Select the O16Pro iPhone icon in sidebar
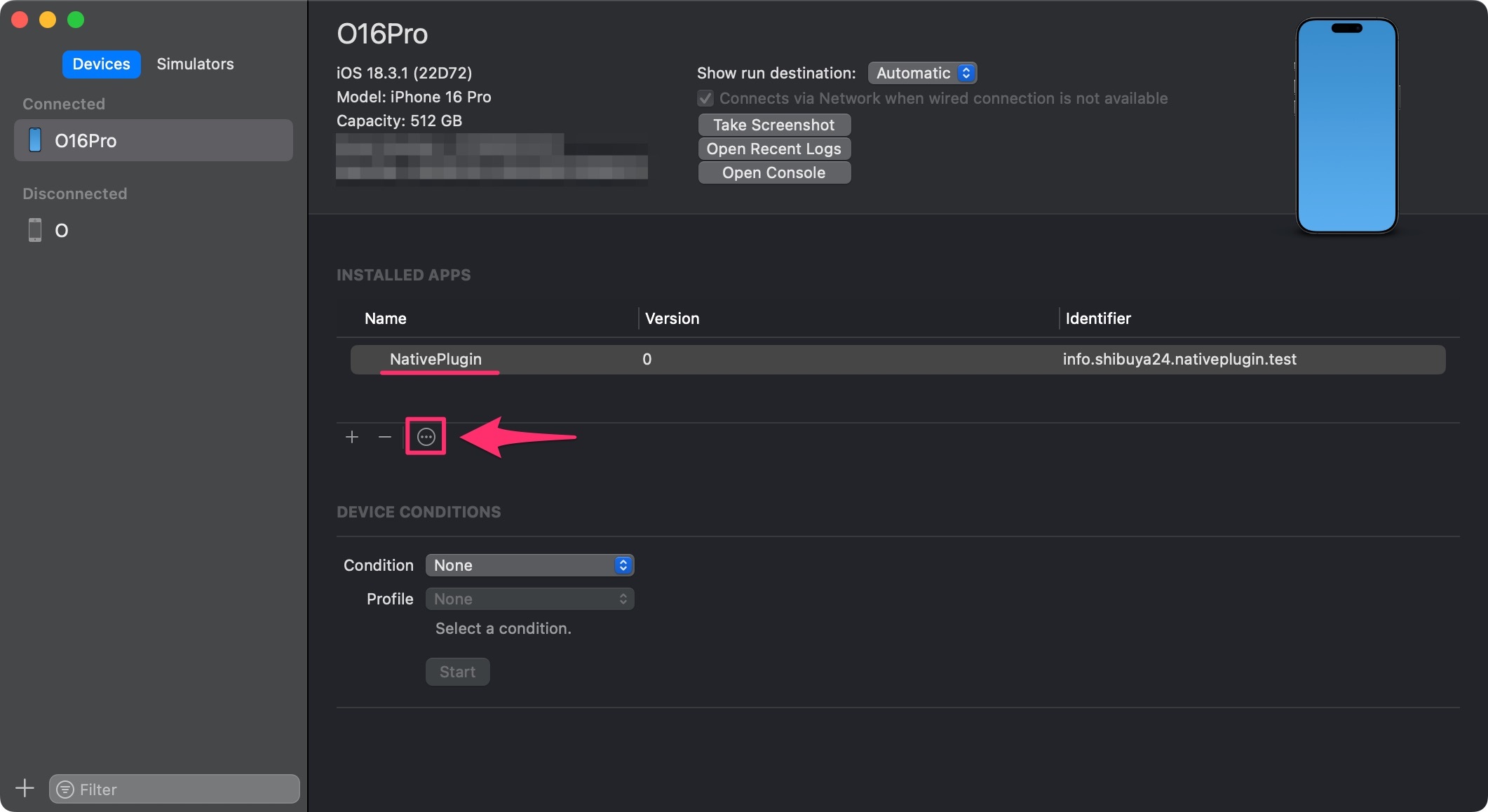This screenshot has width=1488, height=812. click(34, 140)
